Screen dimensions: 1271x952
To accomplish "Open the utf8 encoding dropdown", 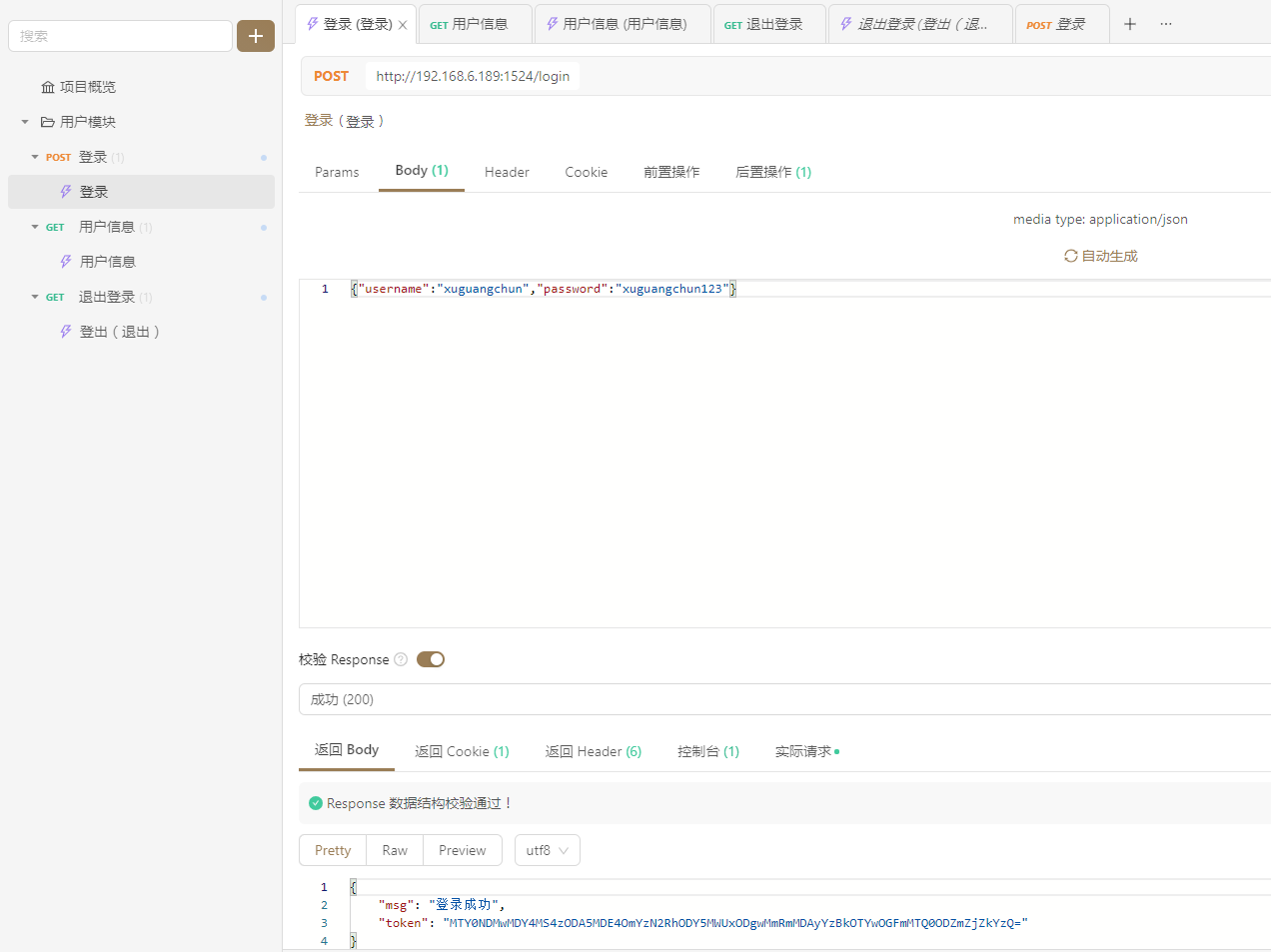I will click(x=548, y=850).
